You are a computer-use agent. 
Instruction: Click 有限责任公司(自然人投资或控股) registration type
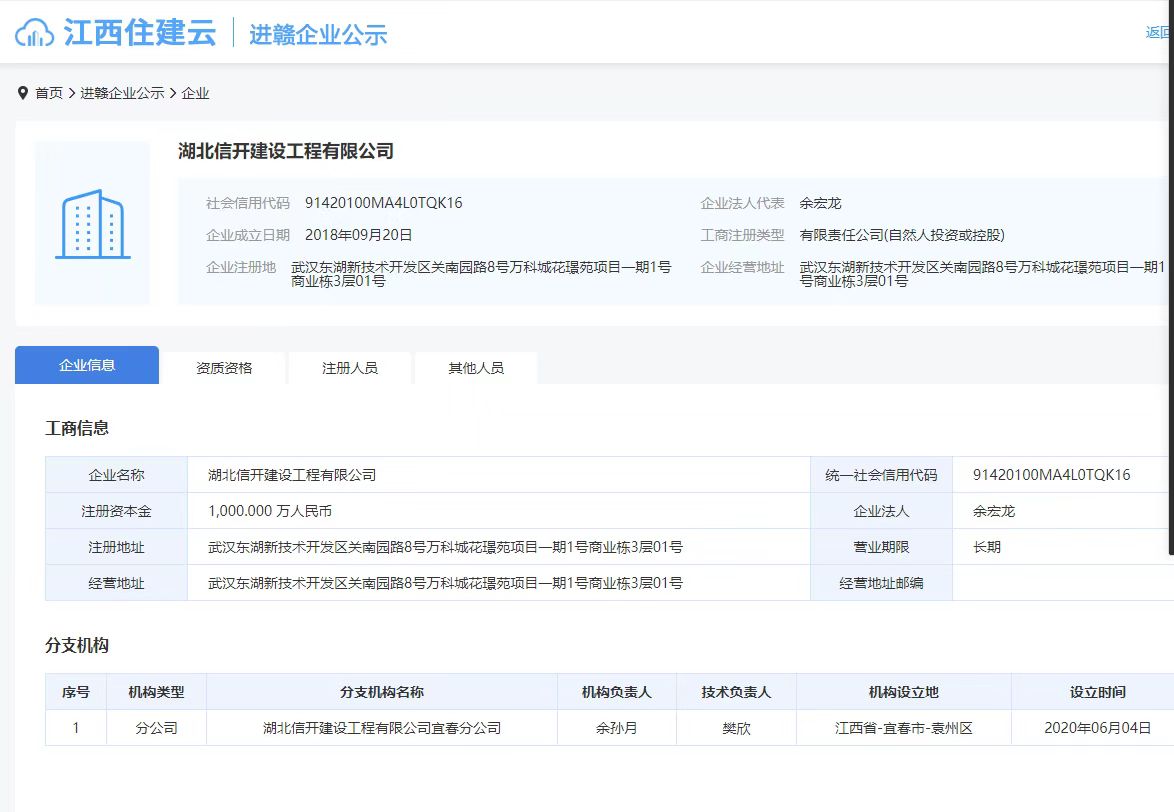pyautogui.click(x=901, y=235)
